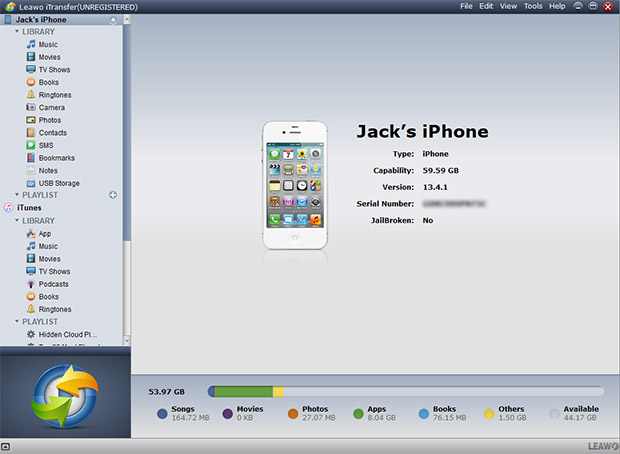Click the Notes item in sidebar
The height and width of the screenshot is (454, 620).
[x=48, y=171]
